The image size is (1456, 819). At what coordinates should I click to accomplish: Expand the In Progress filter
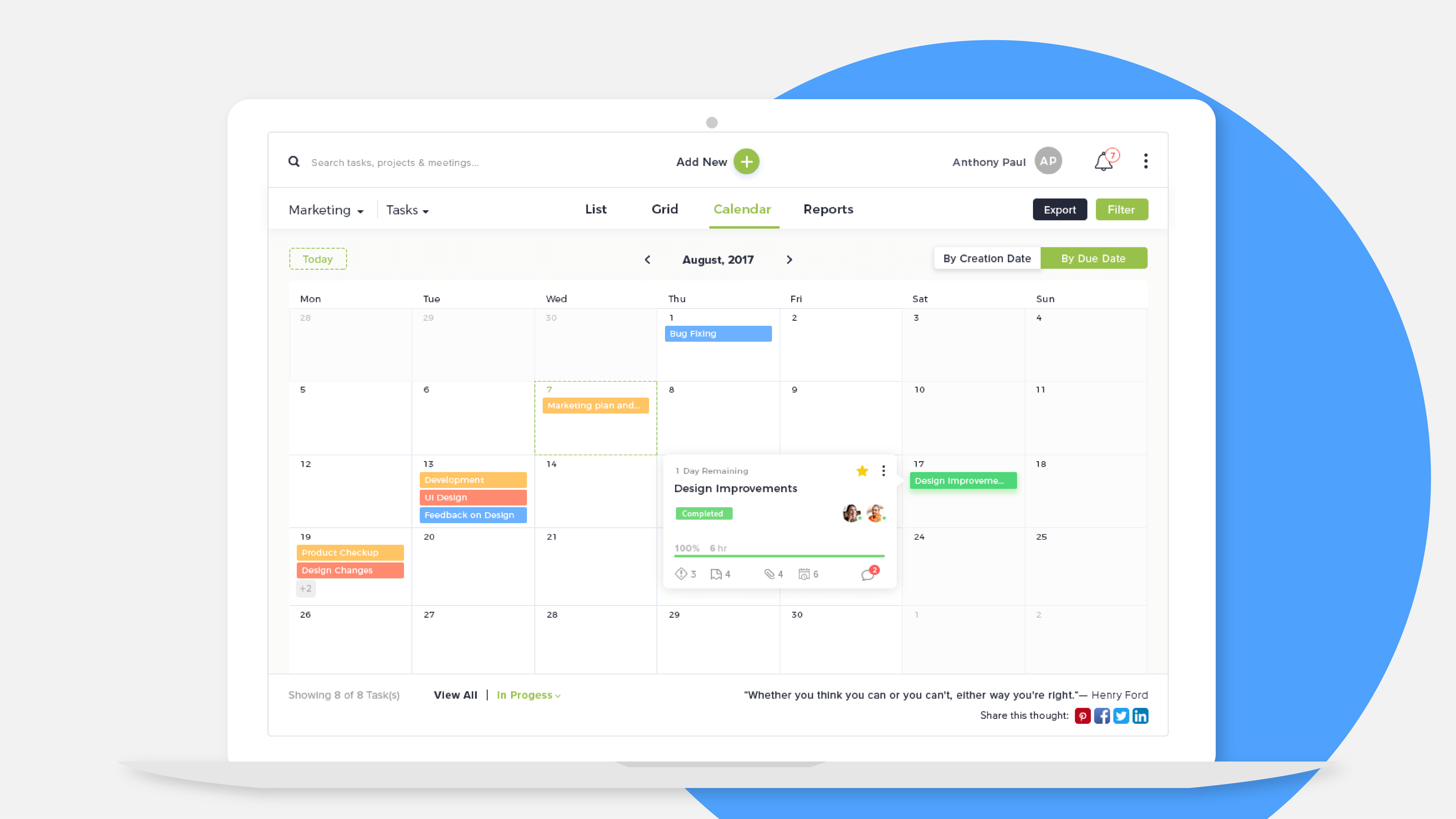(x=527, y=694)
